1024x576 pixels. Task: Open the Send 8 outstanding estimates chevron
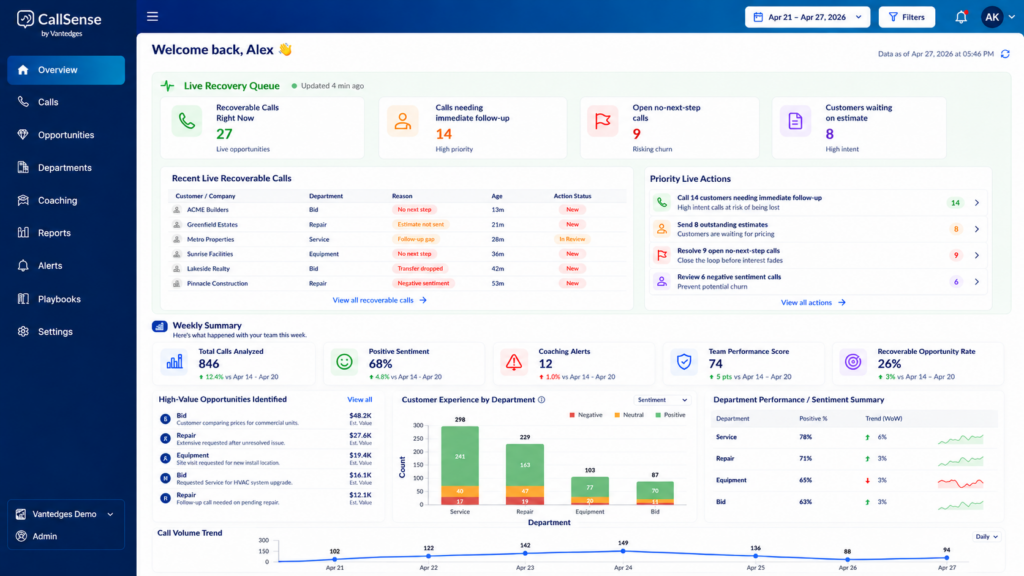coord(977,229)
